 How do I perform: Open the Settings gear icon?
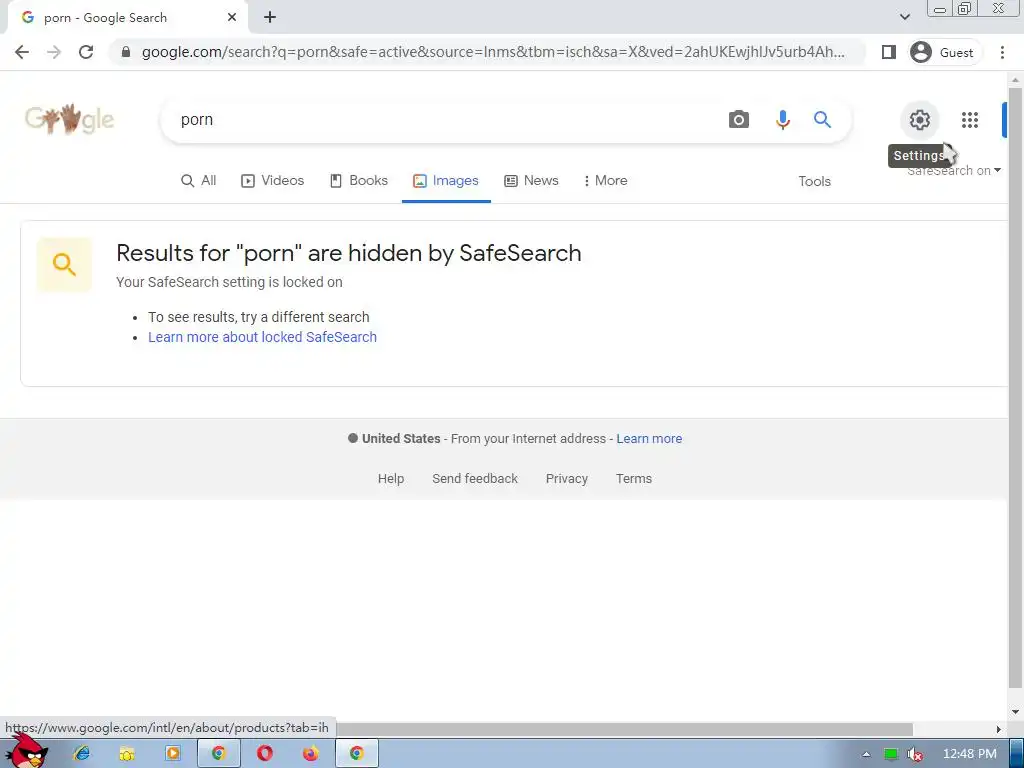[x=920, y=120]
